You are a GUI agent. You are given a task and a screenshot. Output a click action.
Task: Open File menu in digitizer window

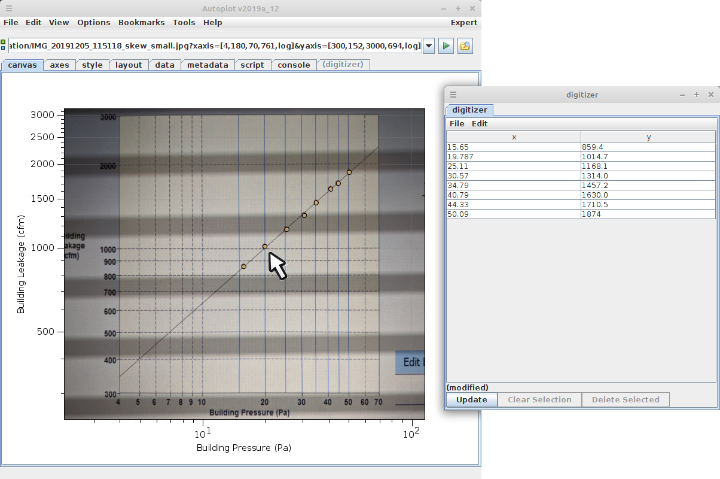(x=456, y=124)
